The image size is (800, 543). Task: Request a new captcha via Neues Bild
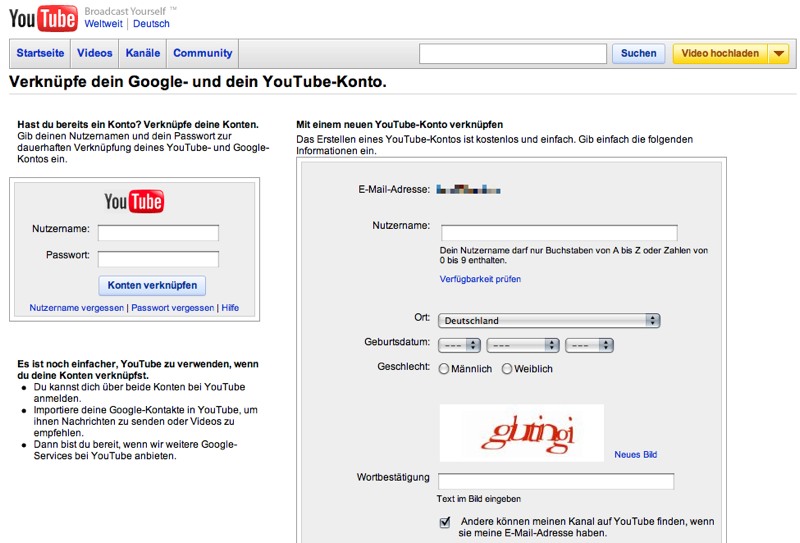pos(635,455)
